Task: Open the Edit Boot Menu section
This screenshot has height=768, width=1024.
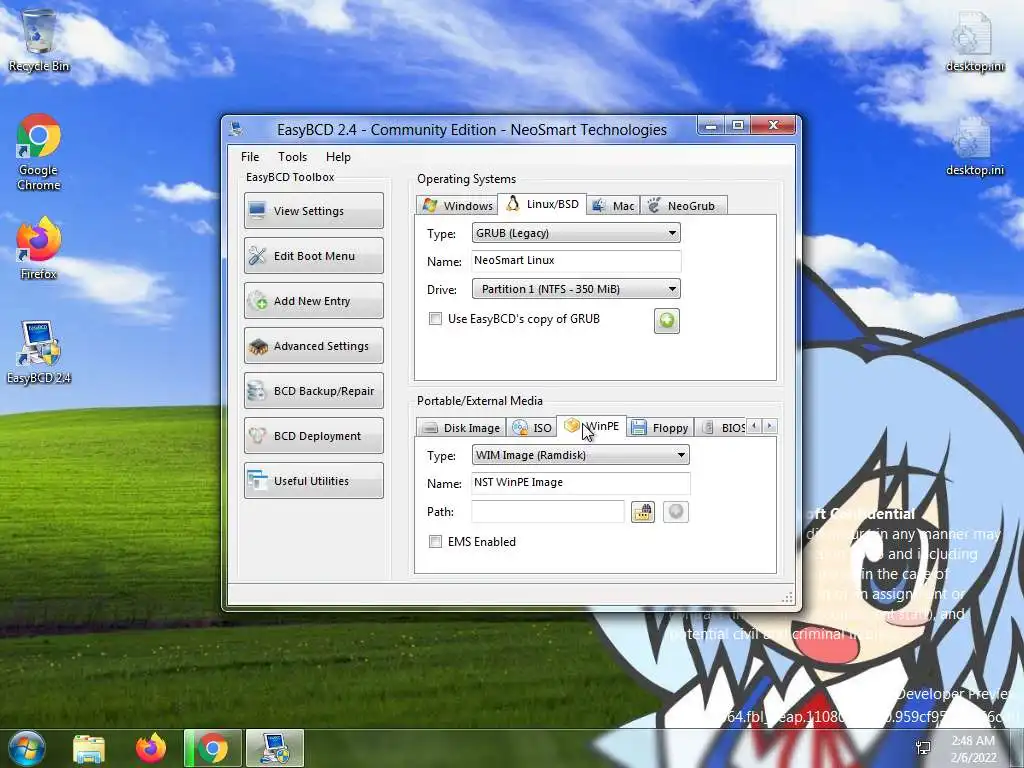Action: pyautogui.click(x=313, y=255)
